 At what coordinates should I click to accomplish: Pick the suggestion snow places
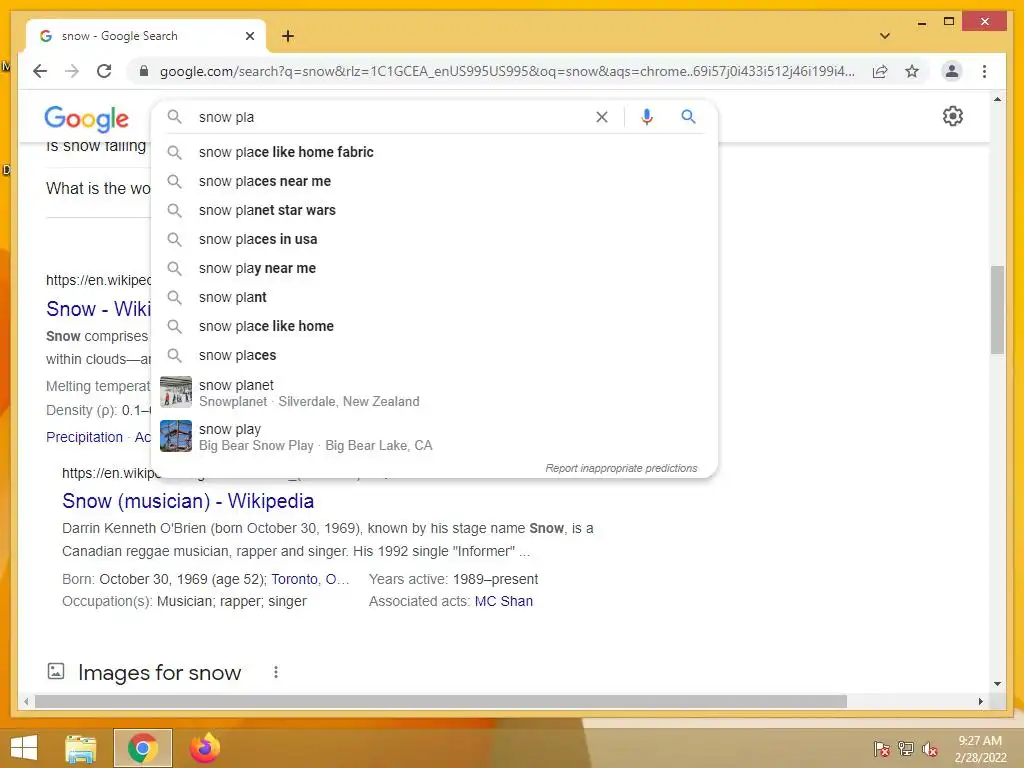[x=434, y=355]
